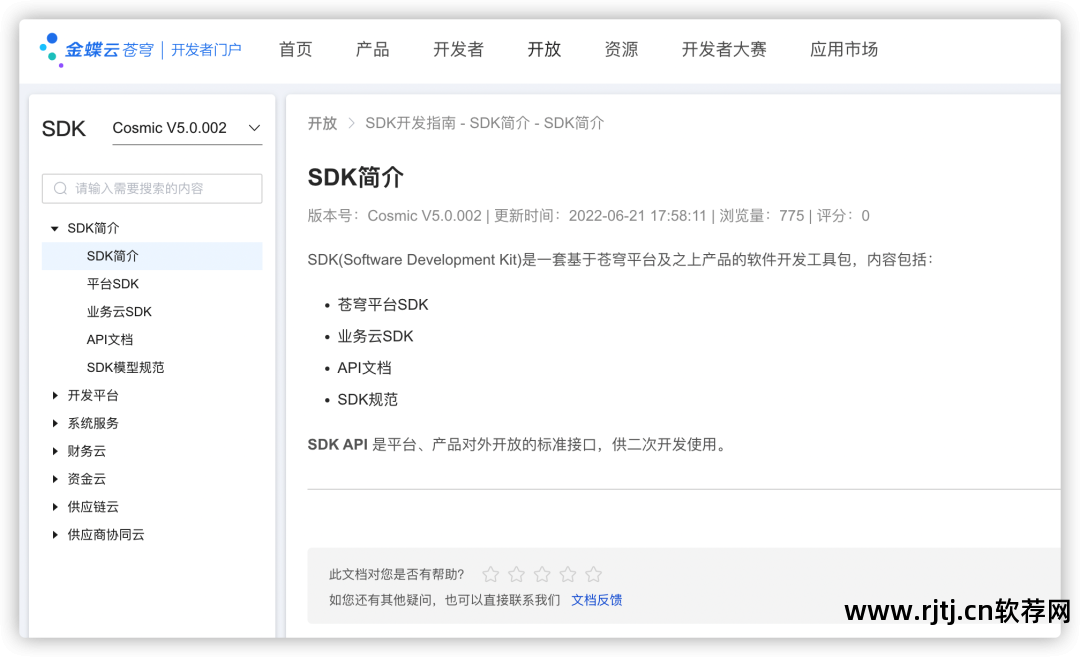Viewport: 1080px width, 657px height.
Task: Select 平台SDK in the sidebar tree
Action: point(113,284)
